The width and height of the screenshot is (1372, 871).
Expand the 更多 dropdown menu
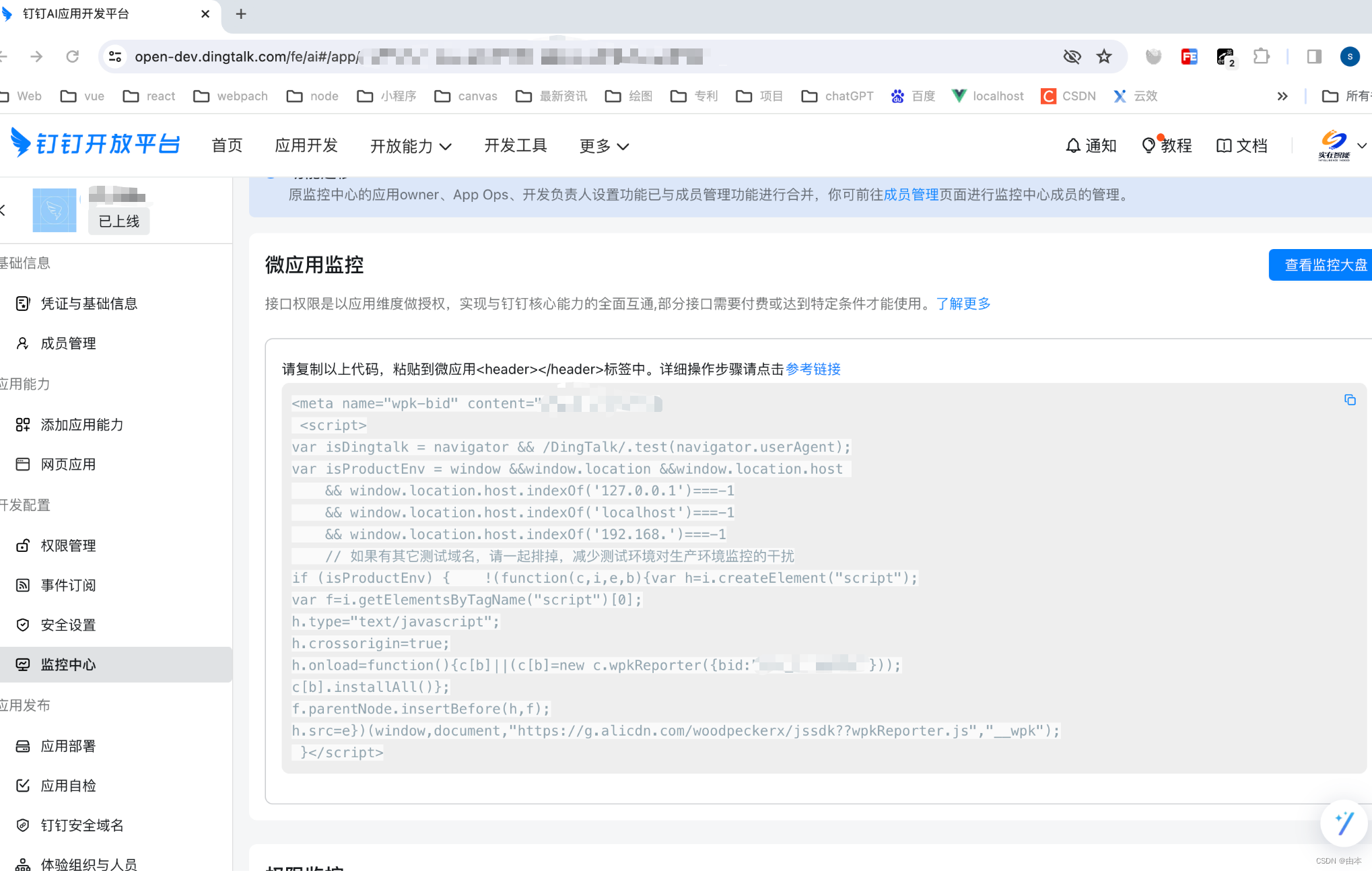(x=605, y=146)
